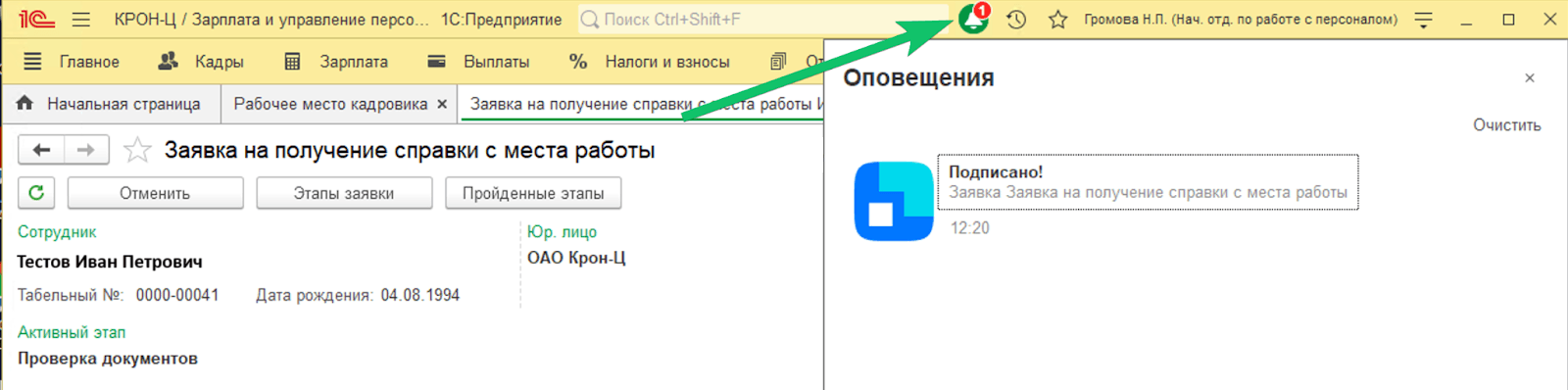Click the user name Громова Н.П.
This screenshot has width=1568, height=390.
1241,20
